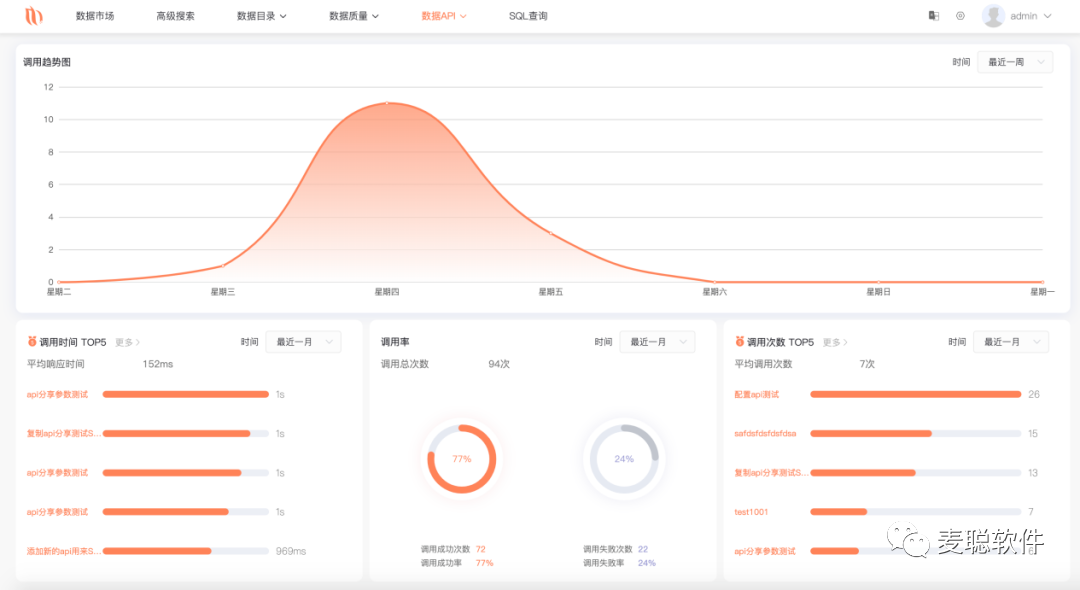Open 复制api分享测试S... in 调用时间 list
Viewport: 1080px width, 590px height.
coord(63,434)
